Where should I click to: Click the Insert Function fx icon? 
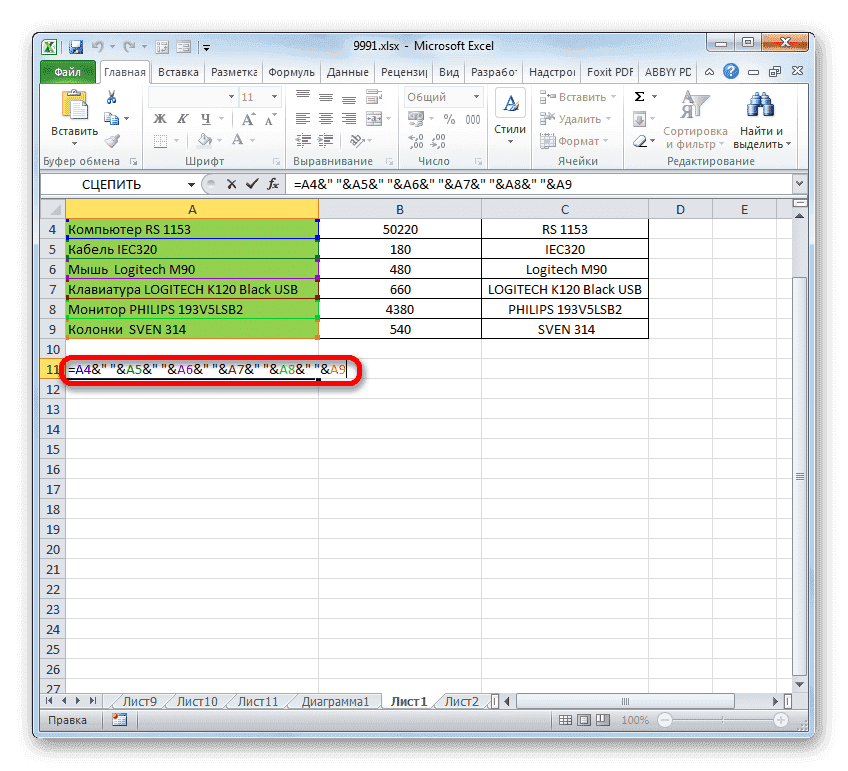(x=274, y=183)
